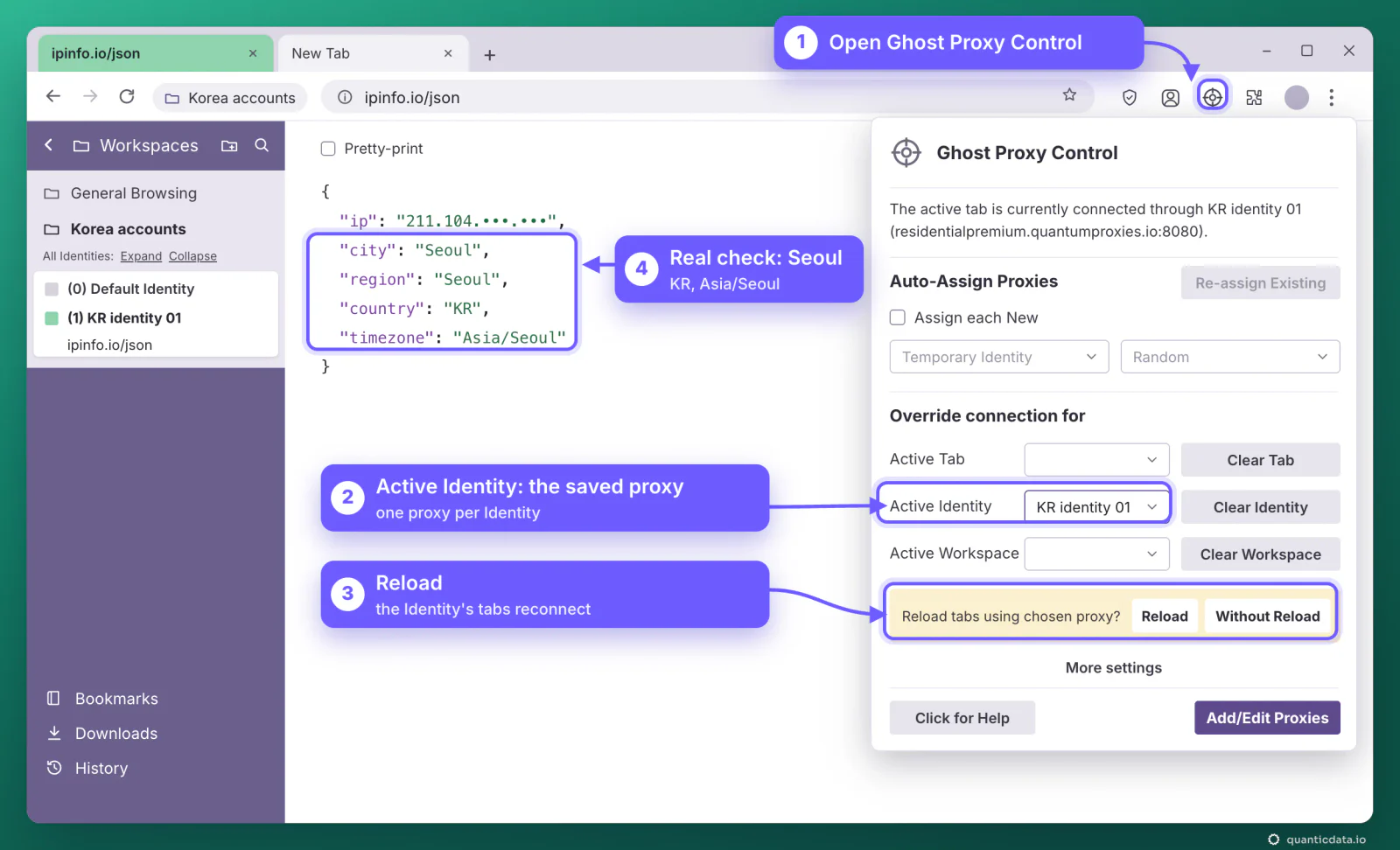Viewport: 1400px width, 850px height.
Task: Go back with the back arrow
Action: coord(53,96)
